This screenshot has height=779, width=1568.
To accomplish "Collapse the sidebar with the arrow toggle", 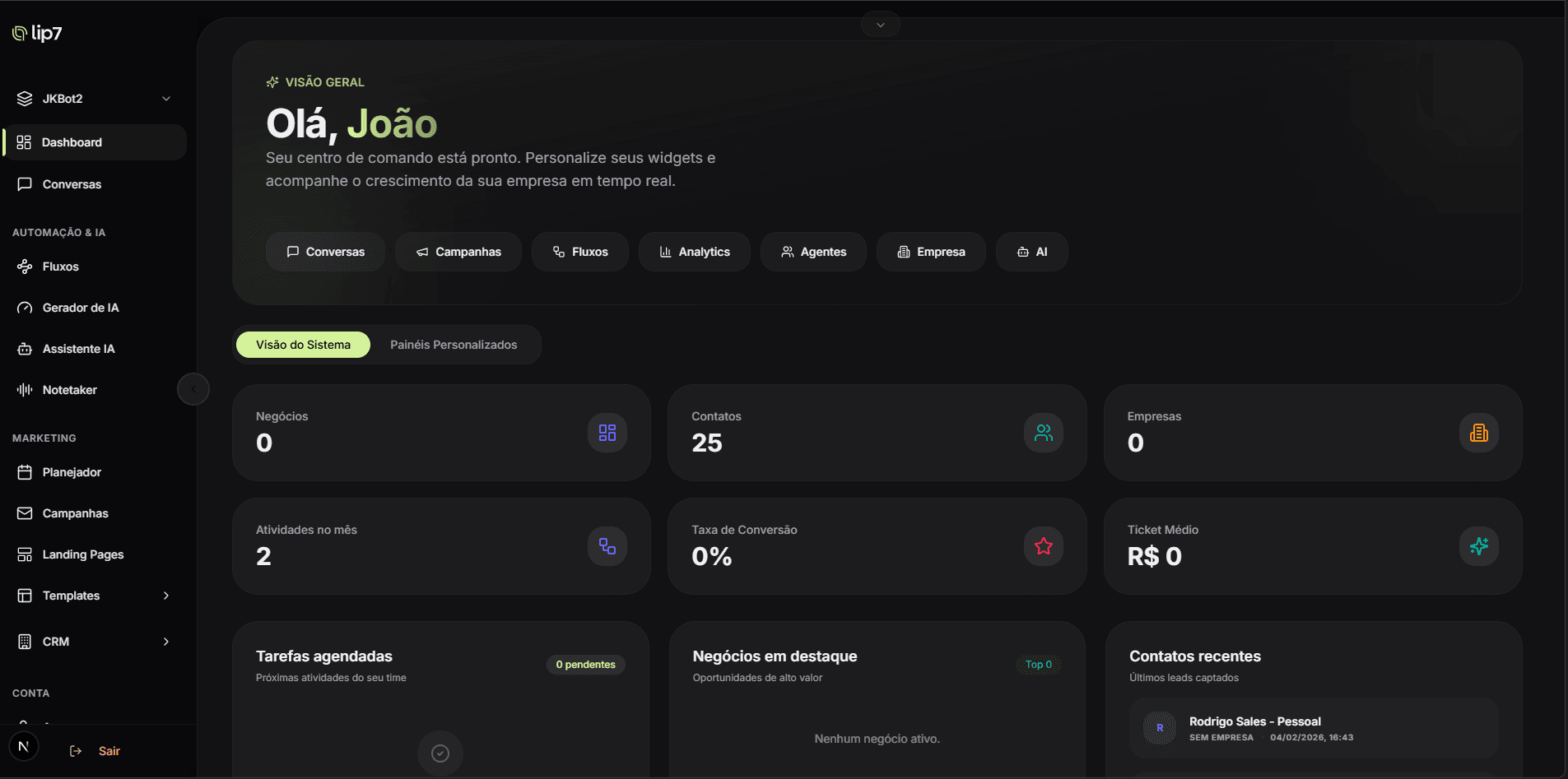I will coord(193,388).
